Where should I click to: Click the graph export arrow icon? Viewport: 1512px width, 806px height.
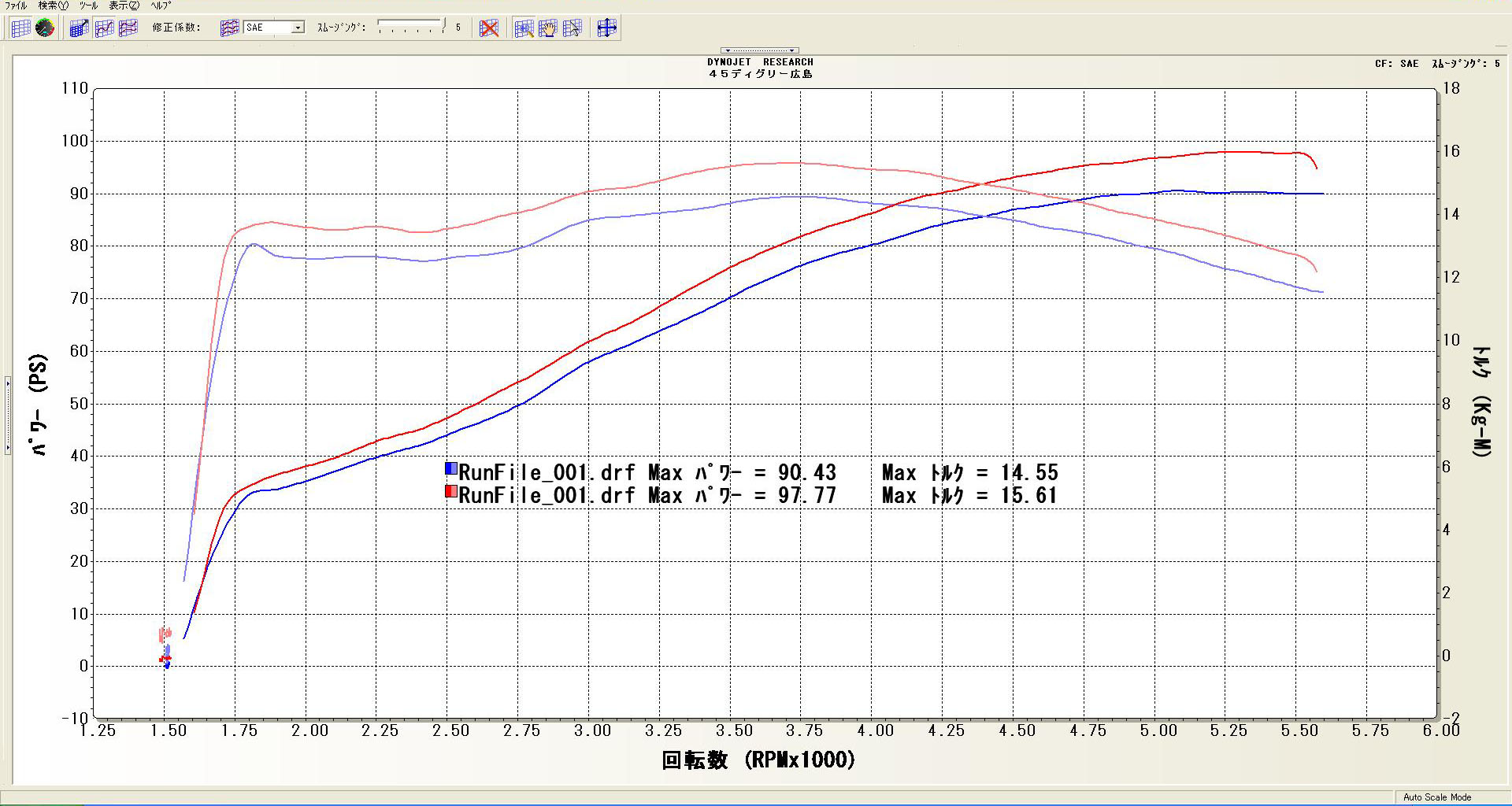79,28
